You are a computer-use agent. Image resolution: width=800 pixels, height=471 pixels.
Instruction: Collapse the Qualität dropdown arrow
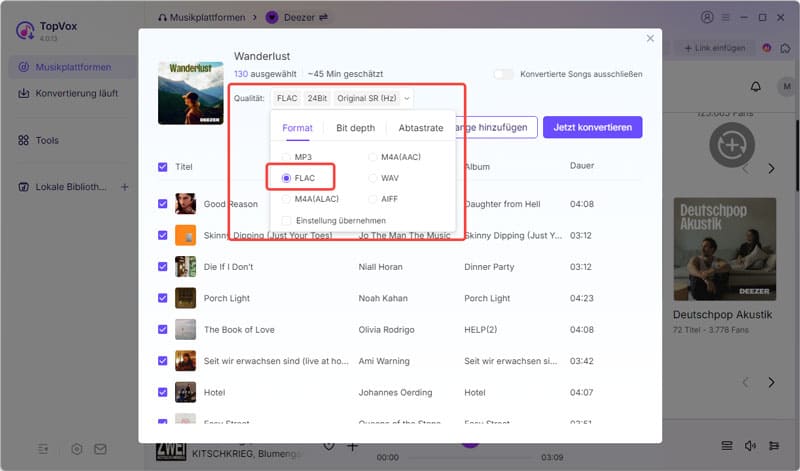tap(407, 98)
